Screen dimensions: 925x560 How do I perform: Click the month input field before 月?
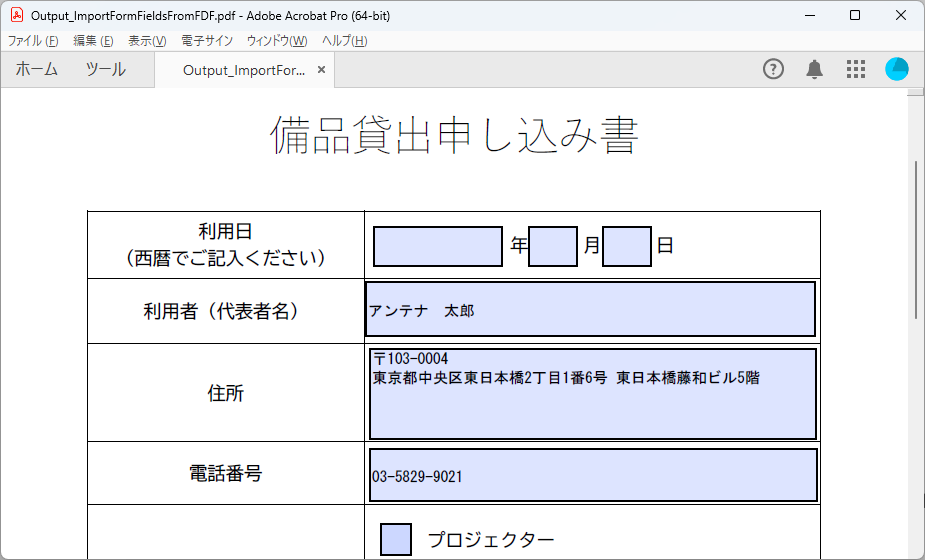[553, 246]
